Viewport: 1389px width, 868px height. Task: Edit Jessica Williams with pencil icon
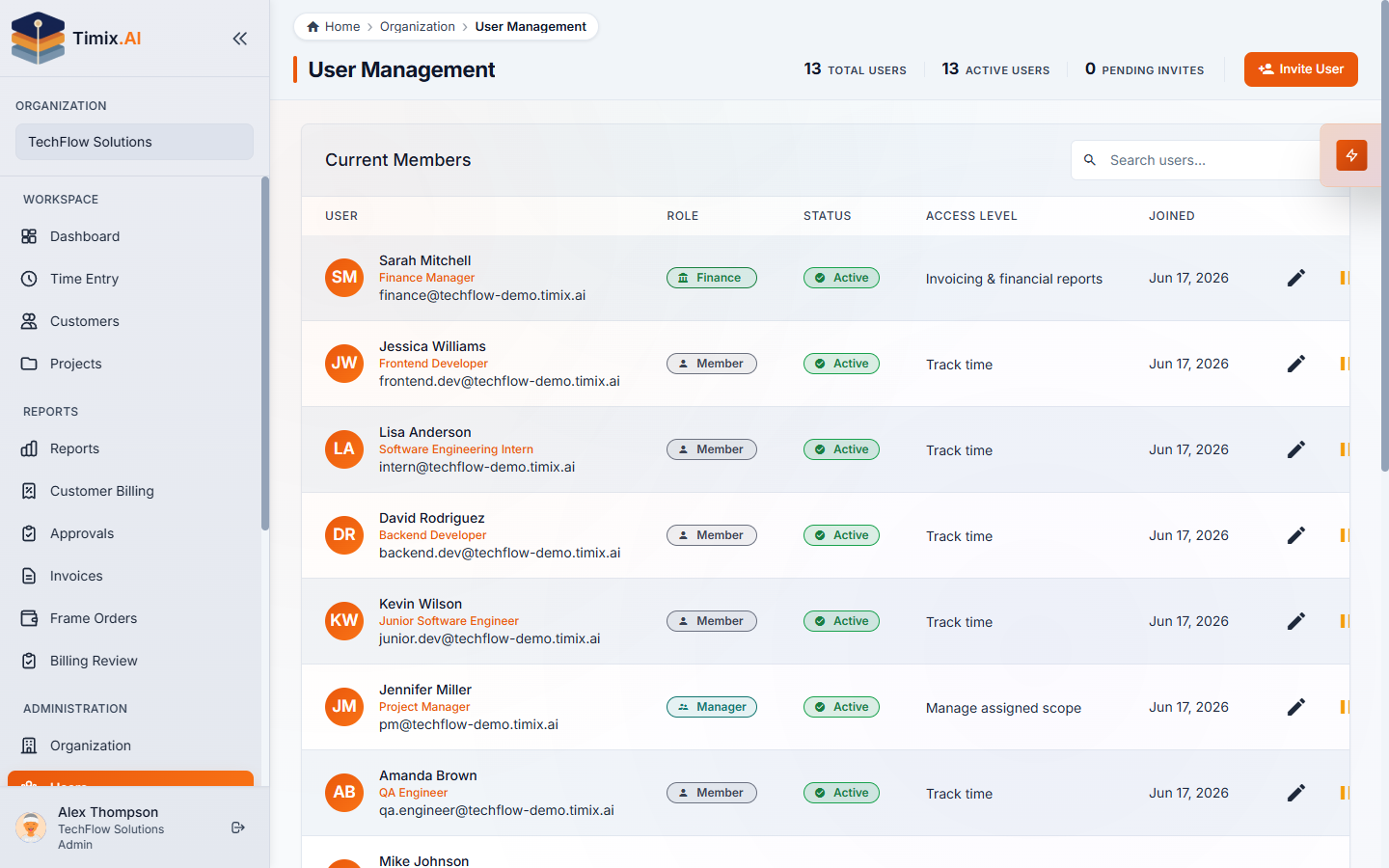tap(1296, 364)
